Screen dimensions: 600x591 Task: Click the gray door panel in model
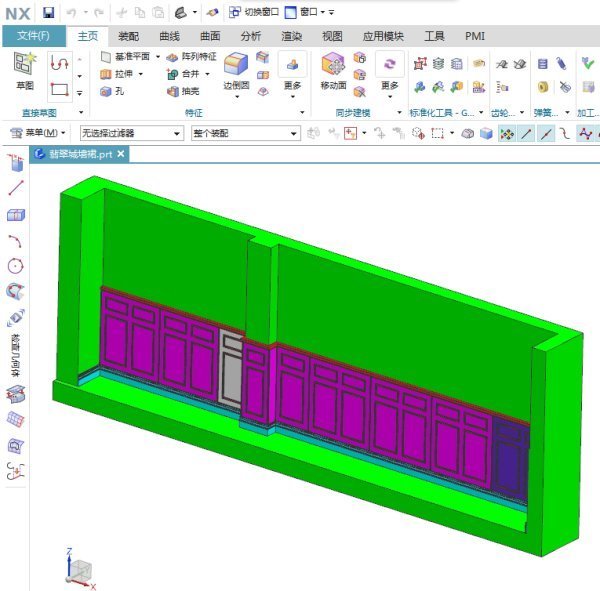coord(230,370)
